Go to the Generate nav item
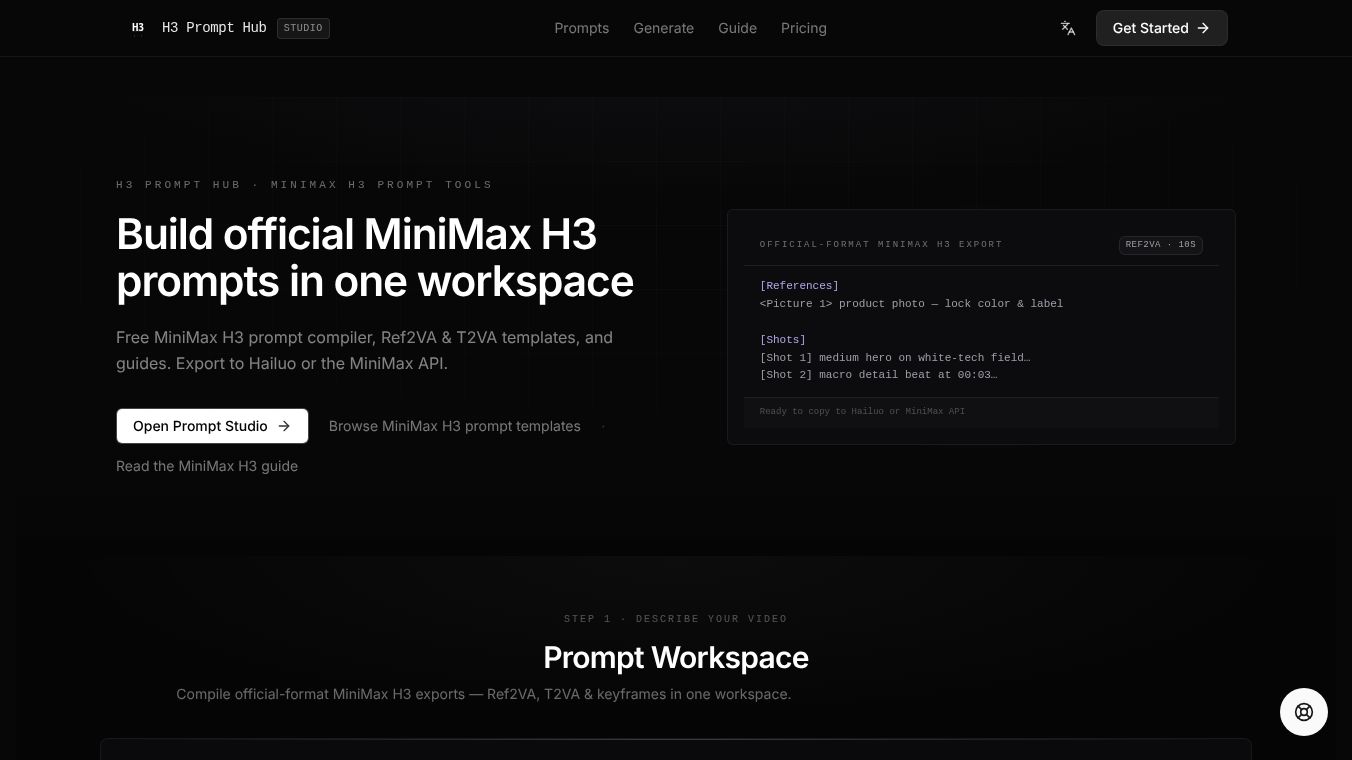 point(664,28)
